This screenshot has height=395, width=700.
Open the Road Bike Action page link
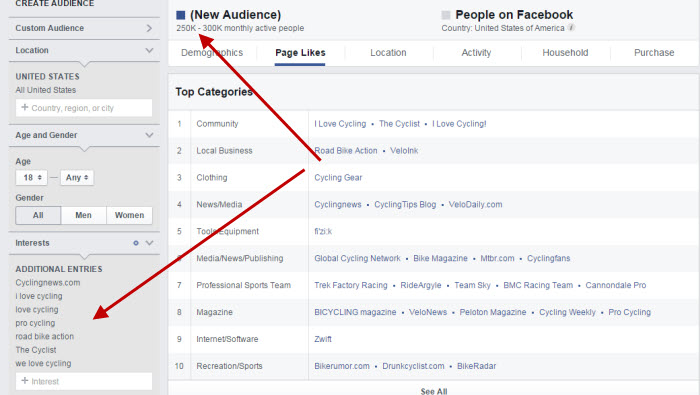346,150
